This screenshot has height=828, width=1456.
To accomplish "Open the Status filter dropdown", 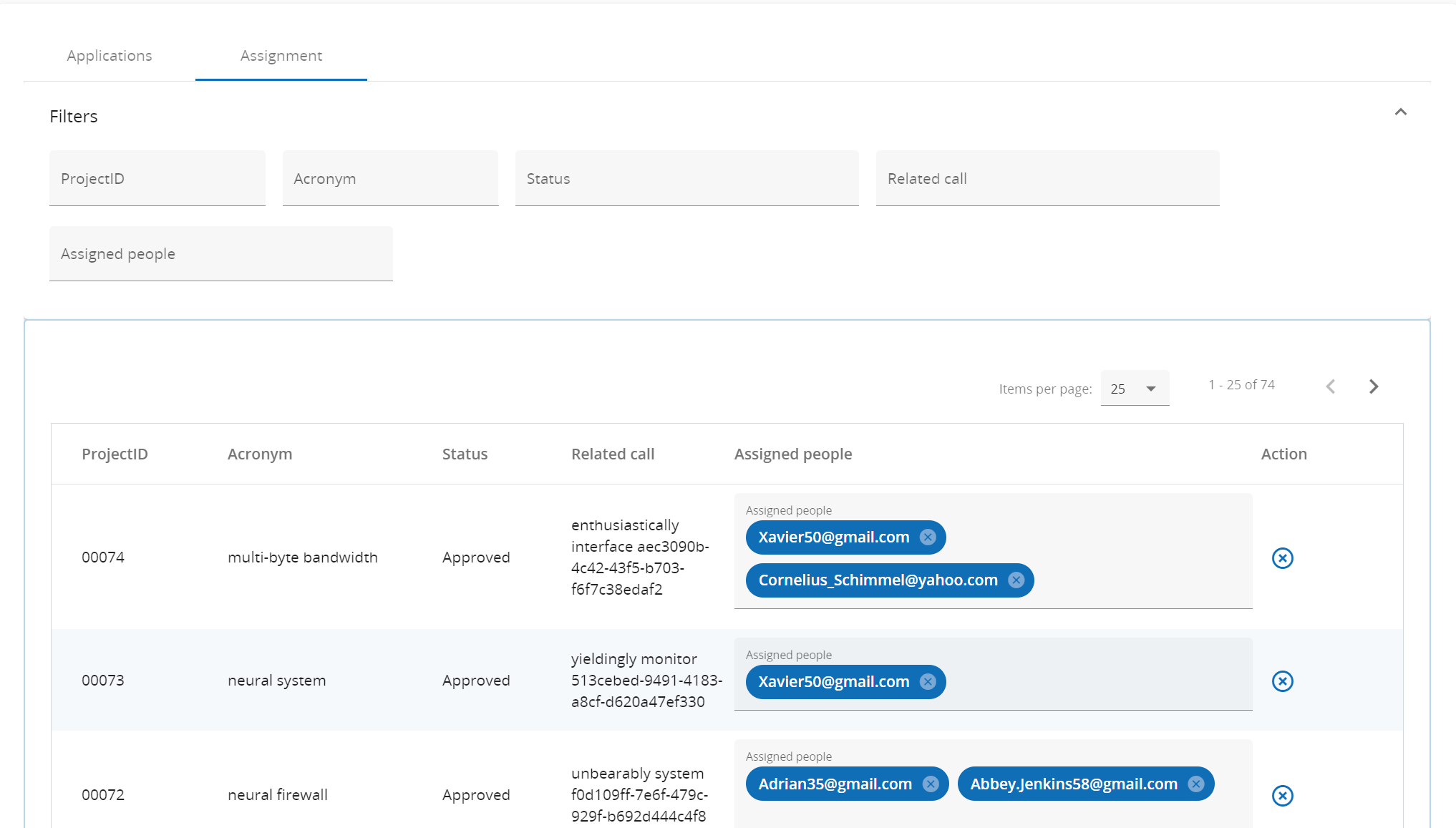I will pyautogui.click(x=686, y=179).
